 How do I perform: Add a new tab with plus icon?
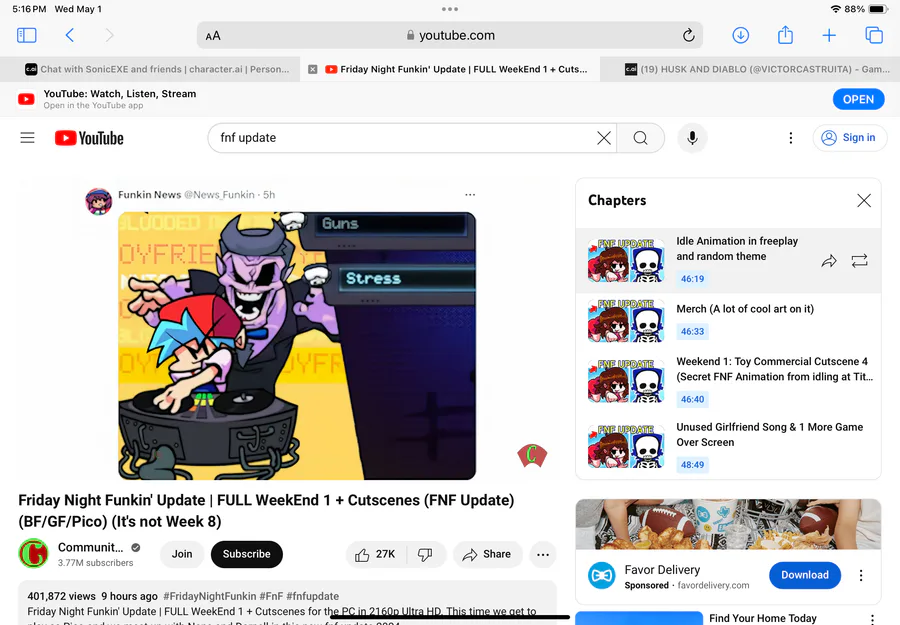(829, 36)
